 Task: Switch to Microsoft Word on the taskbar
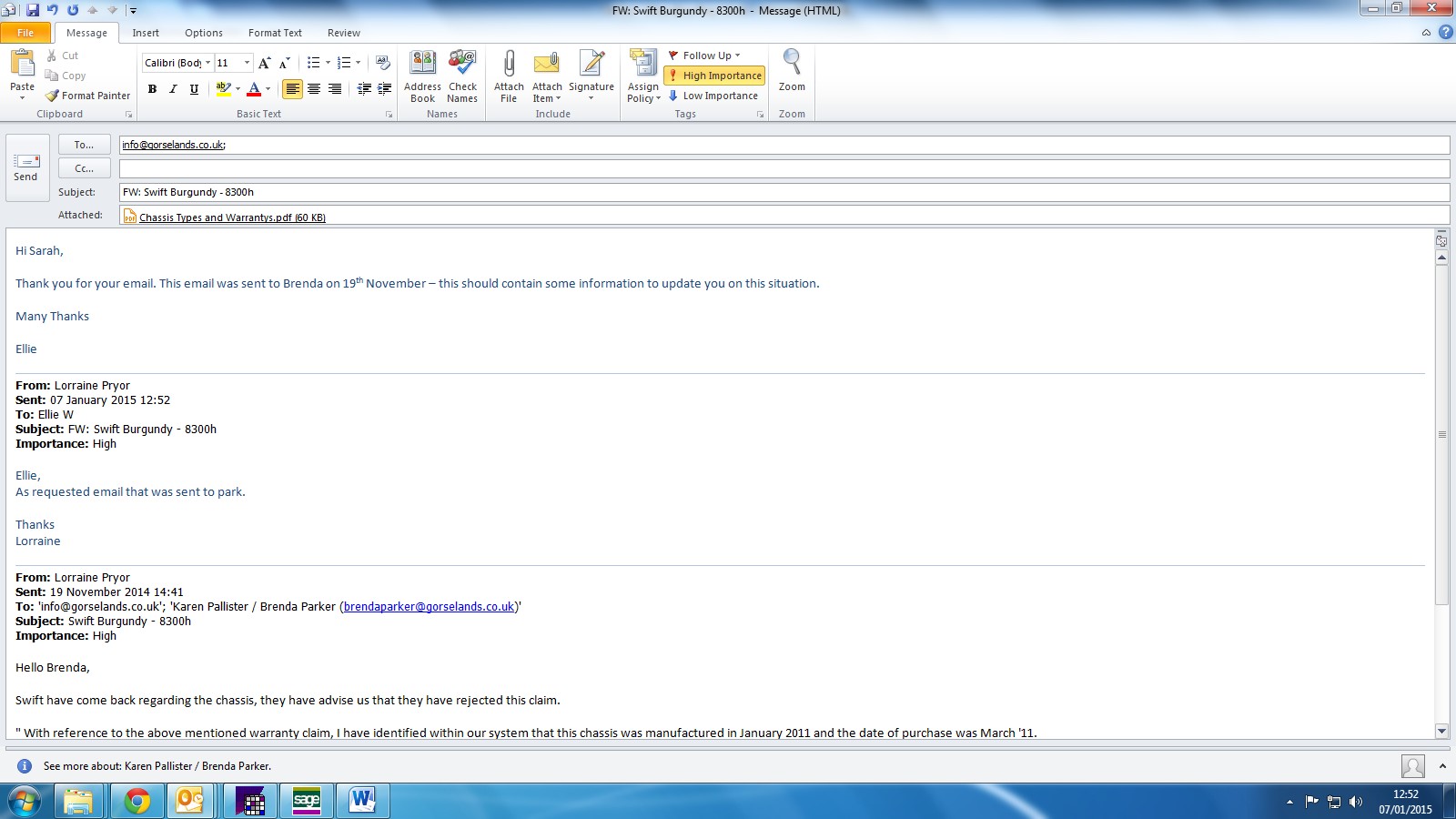click(x=362, y=801)
